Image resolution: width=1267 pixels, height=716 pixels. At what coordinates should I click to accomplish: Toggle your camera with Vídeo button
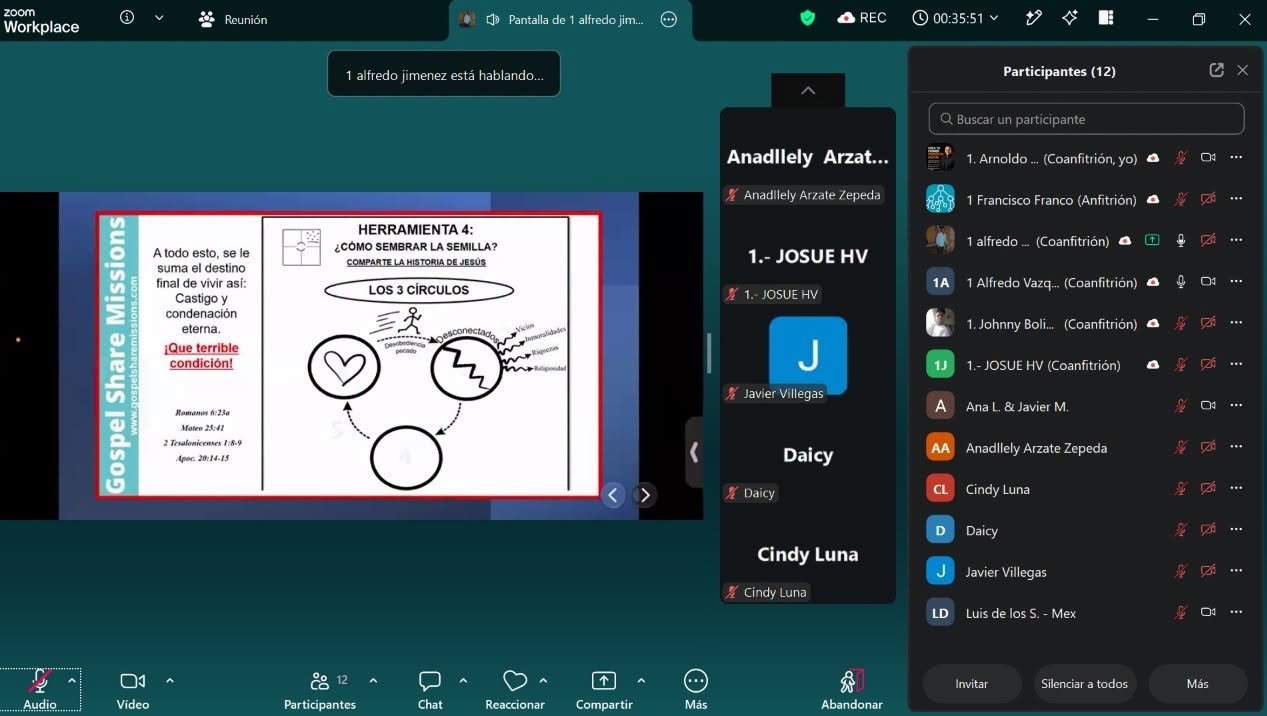pyautogui.click(x=133, y=689)
